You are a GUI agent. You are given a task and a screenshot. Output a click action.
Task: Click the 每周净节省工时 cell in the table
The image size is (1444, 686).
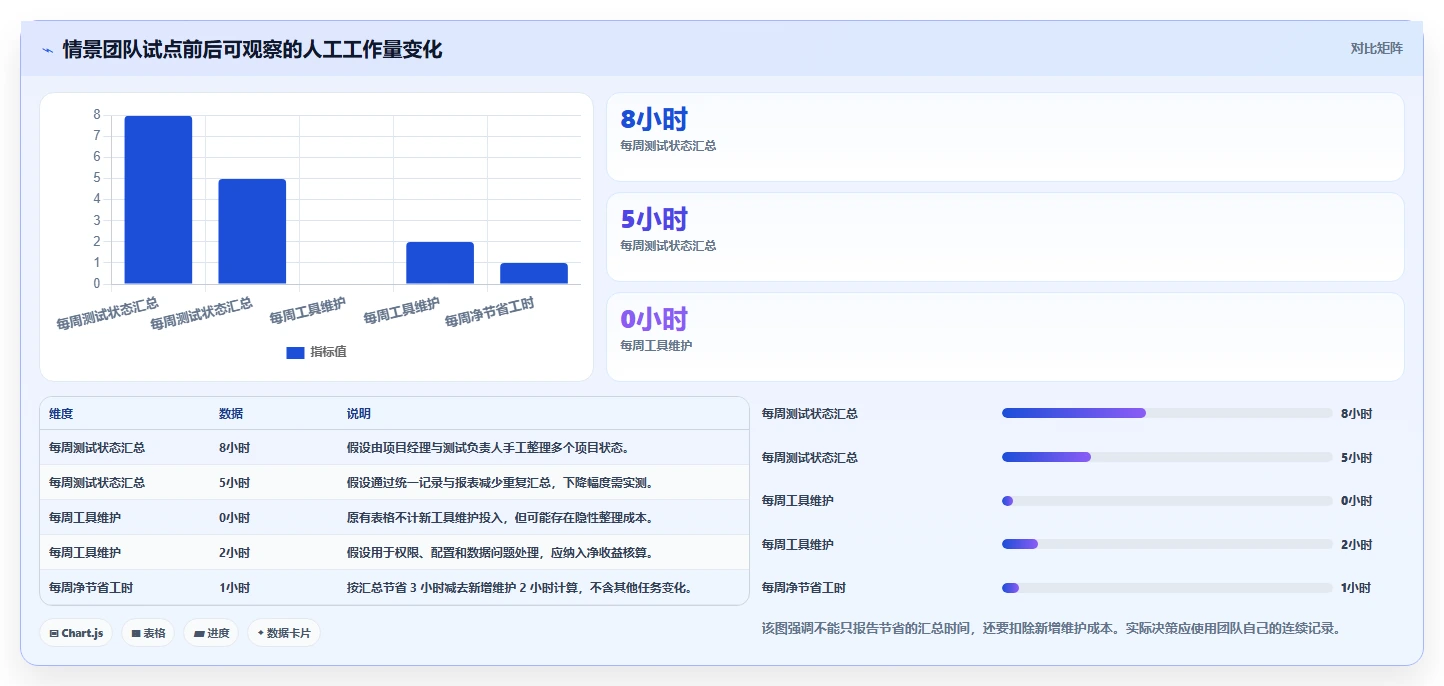tap(91, 588)
